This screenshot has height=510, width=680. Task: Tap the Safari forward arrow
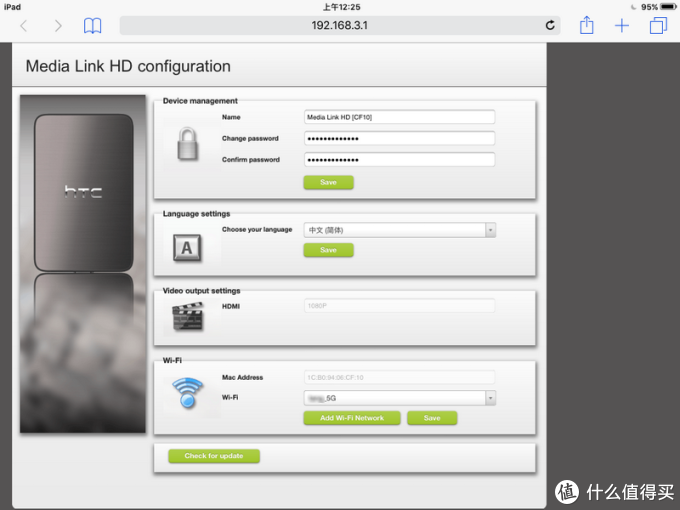58,26
